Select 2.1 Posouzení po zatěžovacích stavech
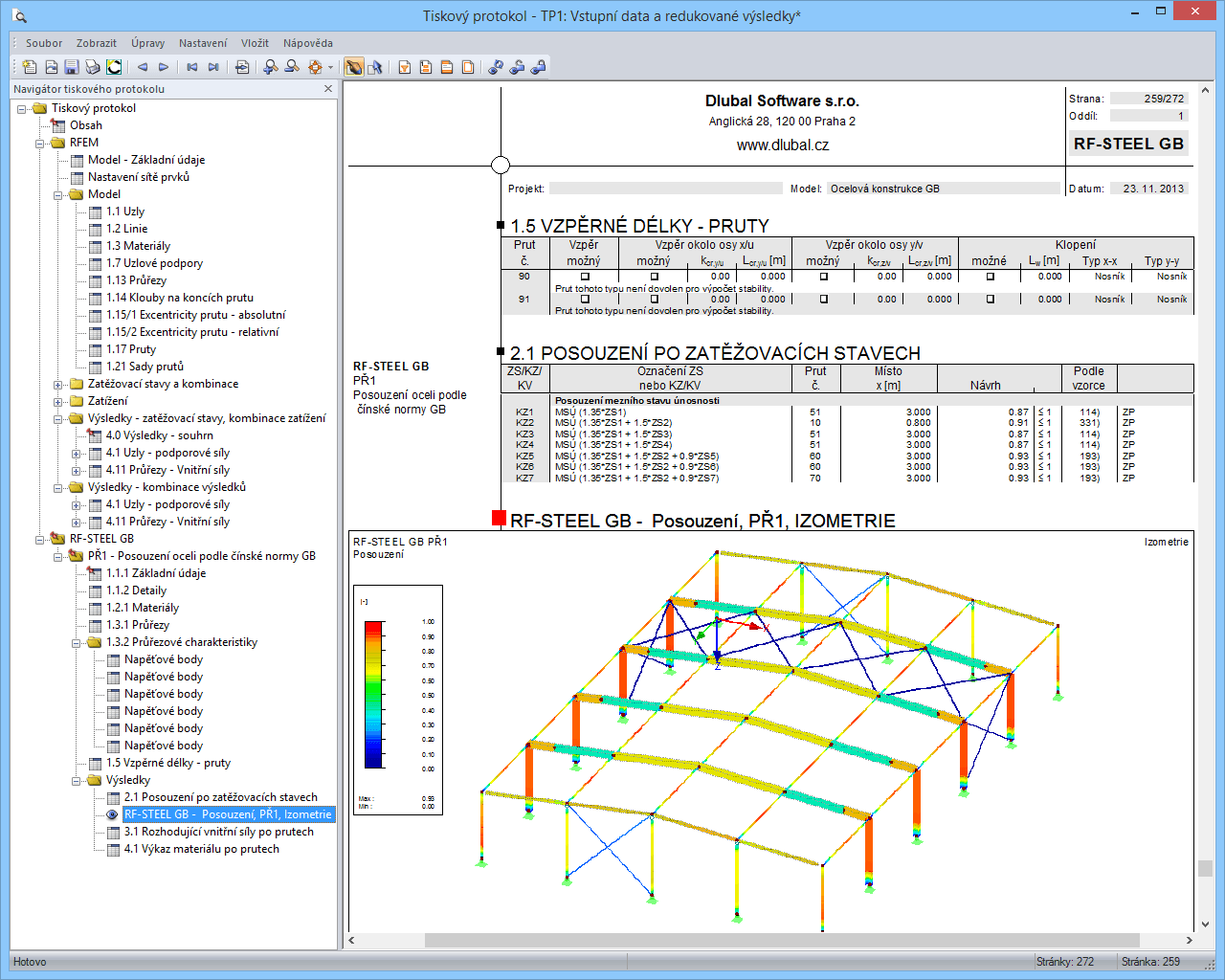Image resolution: width=1225 pixels, height=980 pixels. point(221,797)
